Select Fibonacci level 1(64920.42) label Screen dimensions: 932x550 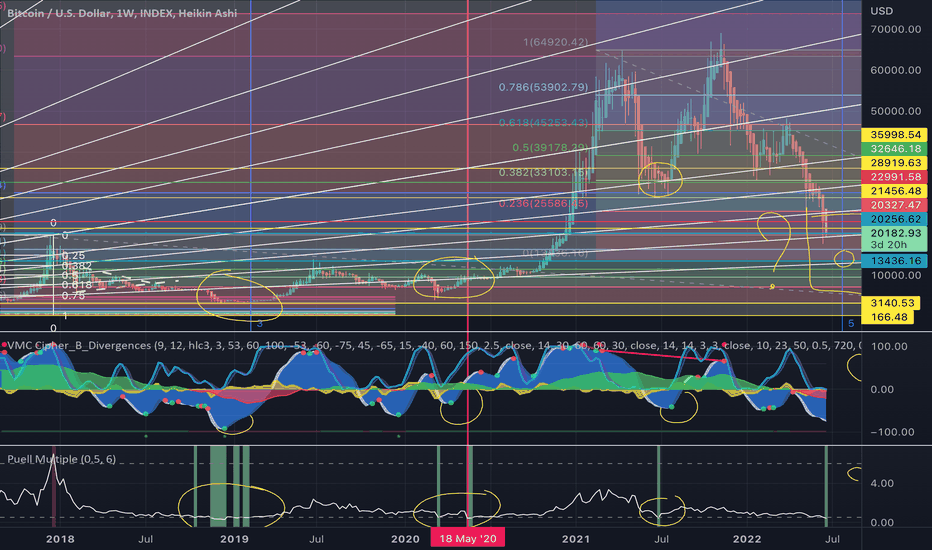click(x=556, y=42)
